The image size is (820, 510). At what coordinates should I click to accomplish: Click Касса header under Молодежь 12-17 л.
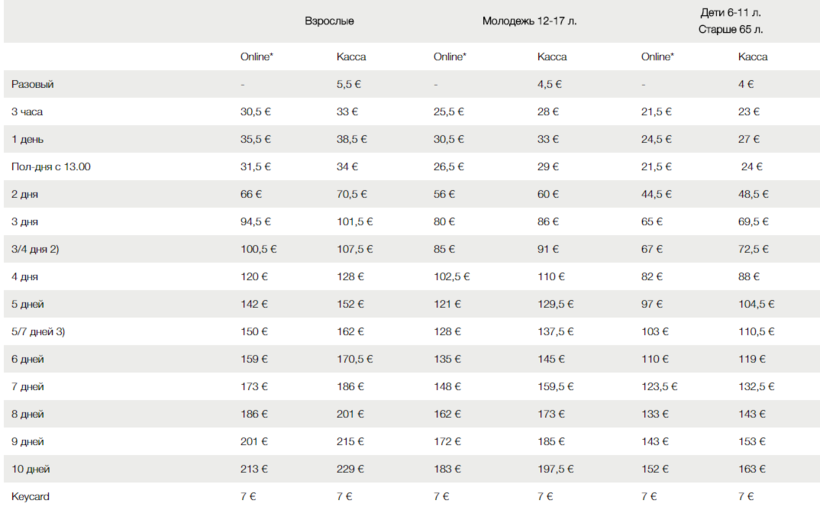point(552,57)
